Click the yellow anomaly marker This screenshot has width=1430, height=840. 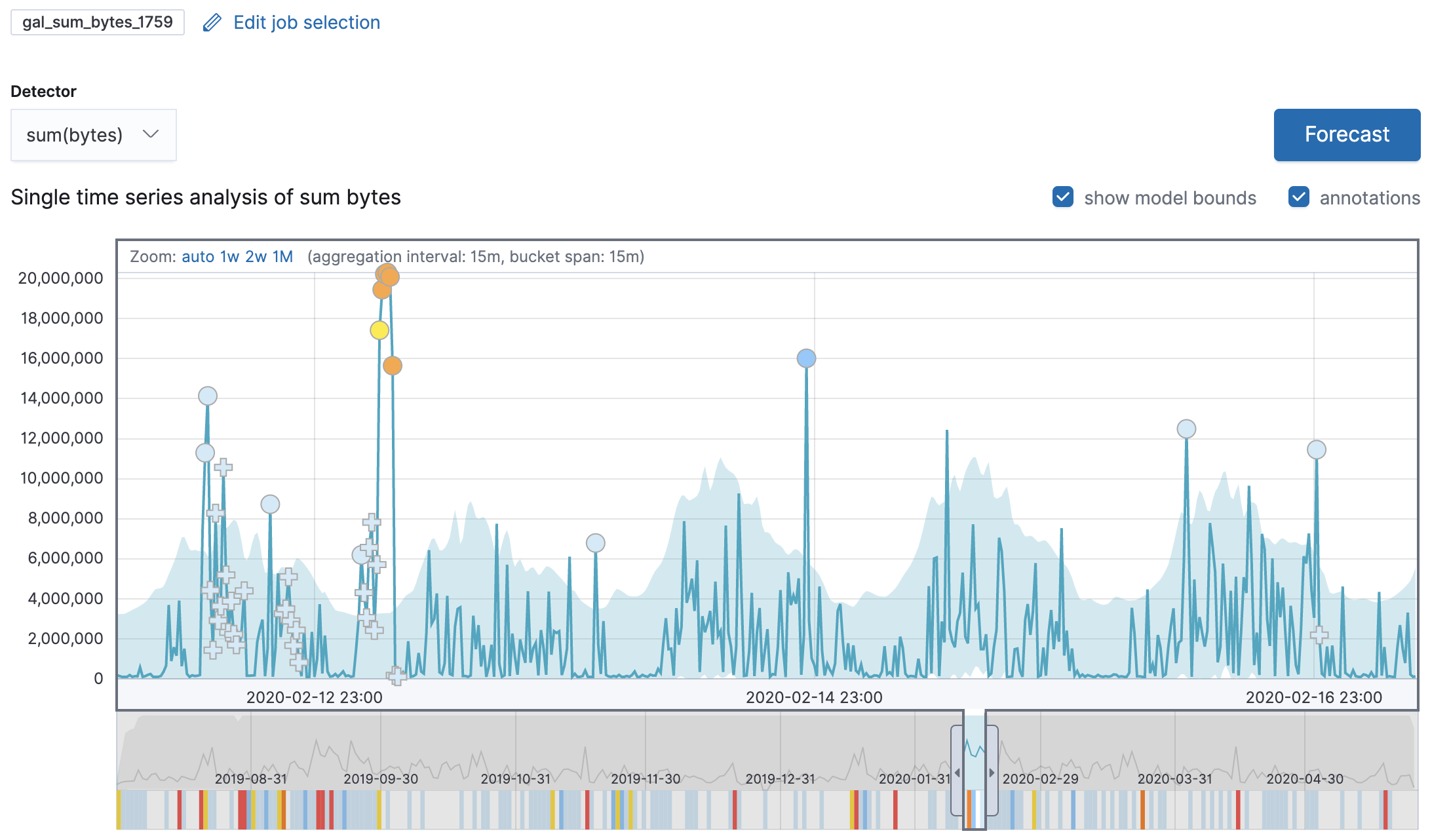pos(379,330)
